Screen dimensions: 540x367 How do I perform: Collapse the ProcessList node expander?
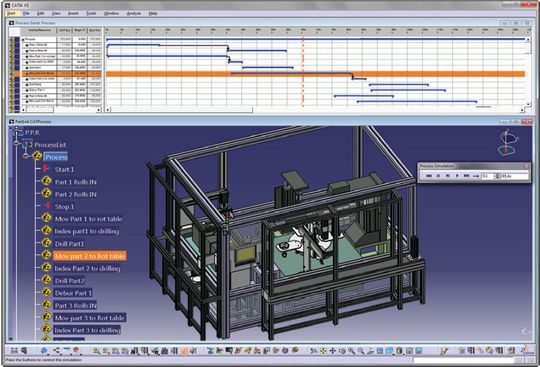[17, 143]
